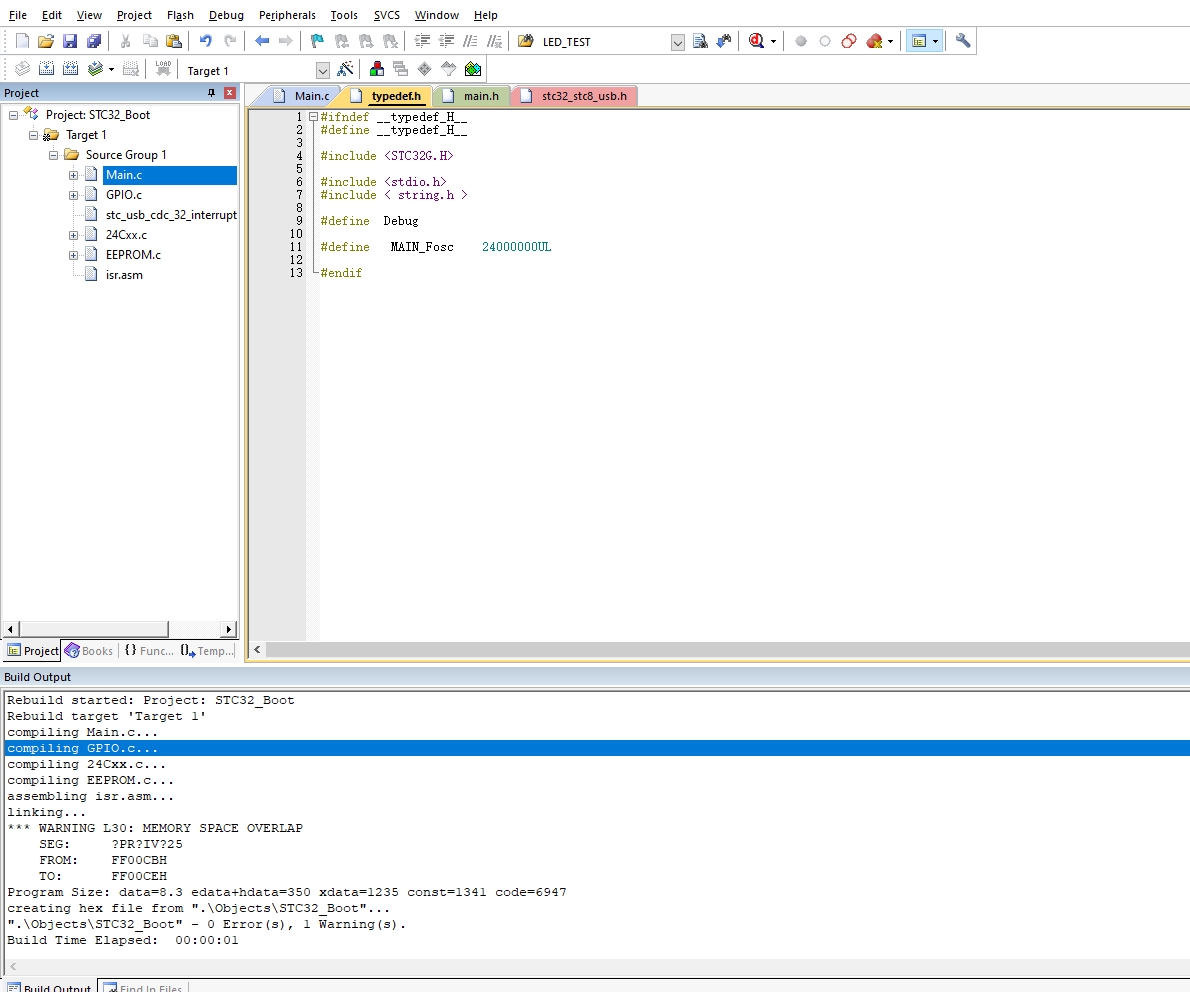Image resolution: width=1190 pixels, height=992 pixels.
Task: Click the LED_TEST find text field
Action: click(605, 42)
